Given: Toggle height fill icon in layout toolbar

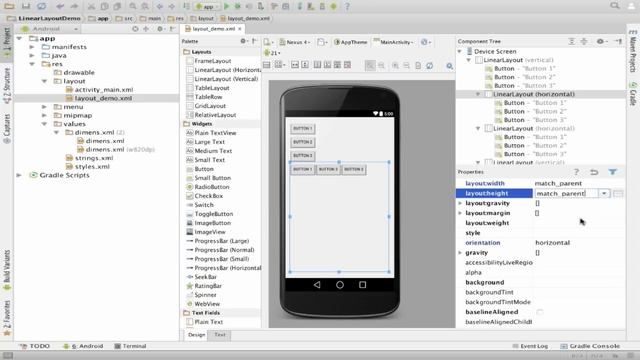Looking at the screenshot, I should pos(305,65).
